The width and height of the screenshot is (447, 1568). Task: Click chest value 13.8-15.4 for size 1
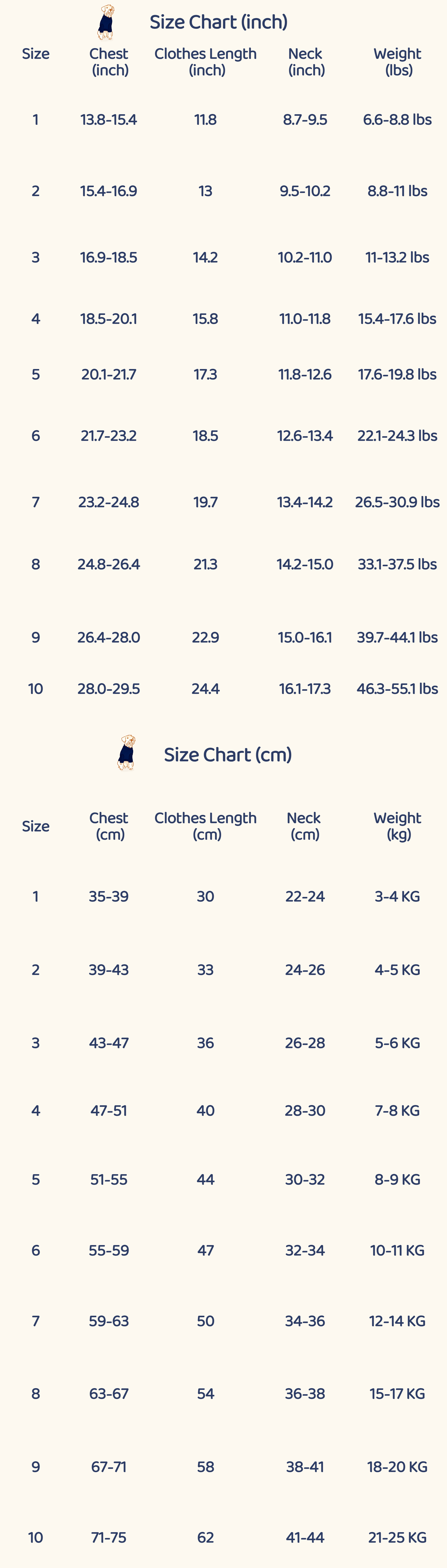coord(109,120)
